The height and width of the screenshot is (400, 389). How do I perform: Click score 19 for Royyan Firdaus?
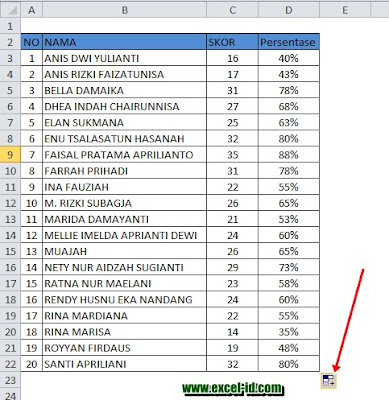coord(232,348)
